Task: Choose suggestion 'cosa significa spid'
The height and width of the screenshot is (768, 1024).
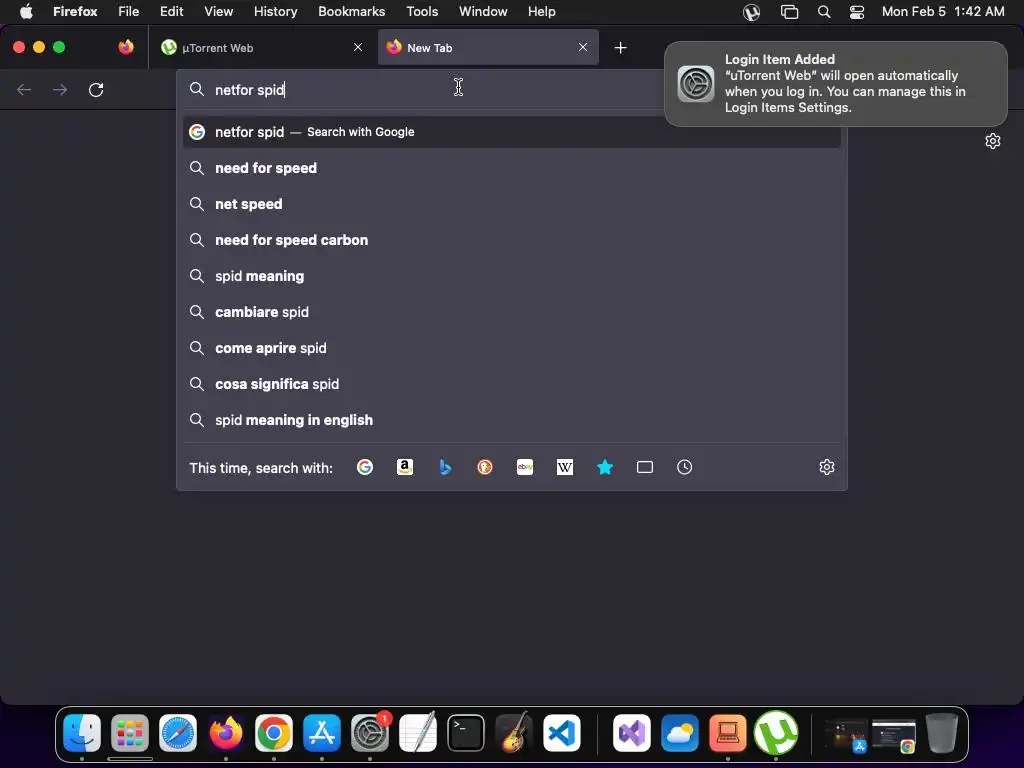Action: [511, 383]
